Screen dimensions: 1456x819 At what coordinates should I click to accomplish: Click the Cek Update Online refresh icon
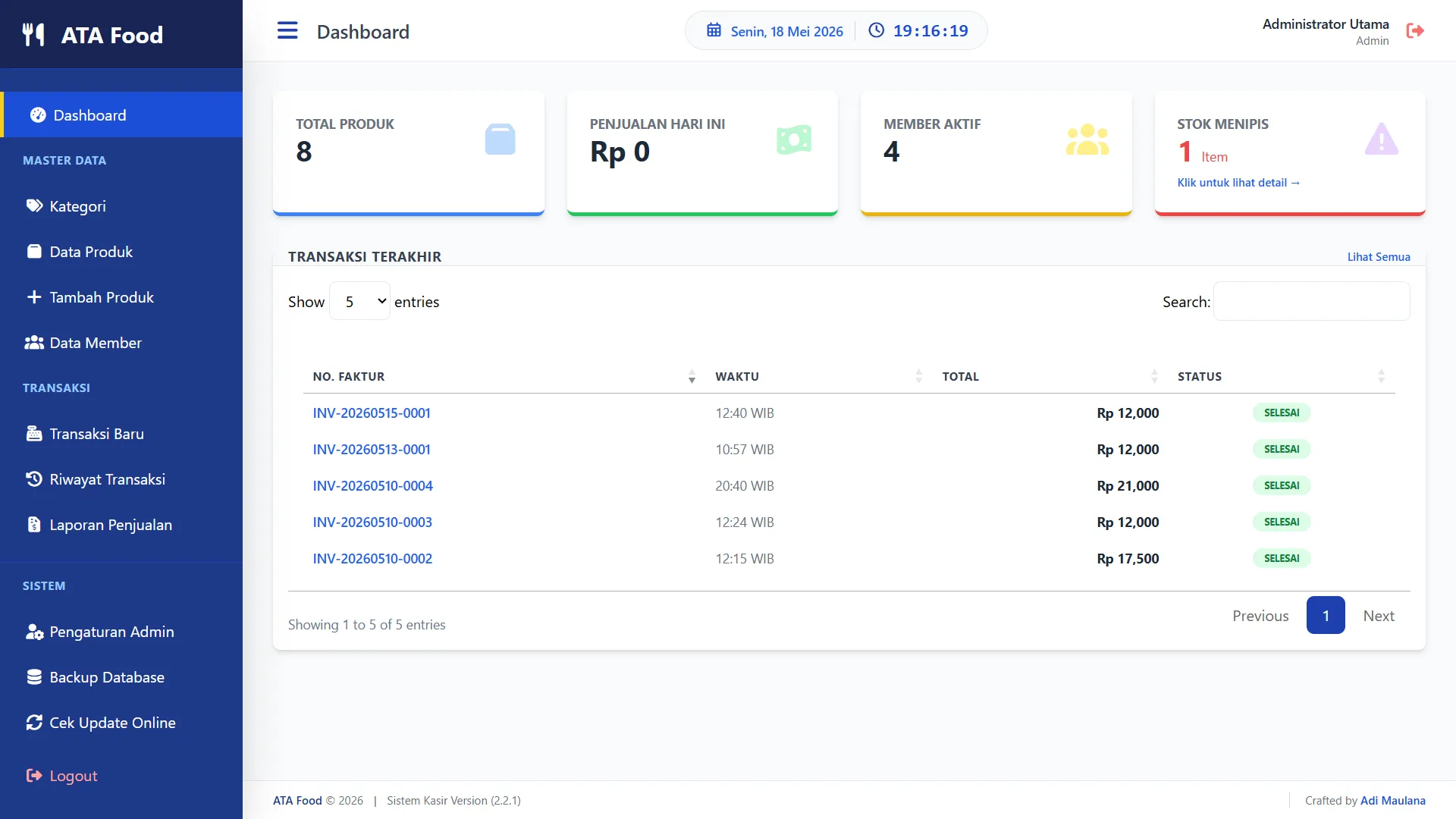pyautogui.click(x=34, y=723)
